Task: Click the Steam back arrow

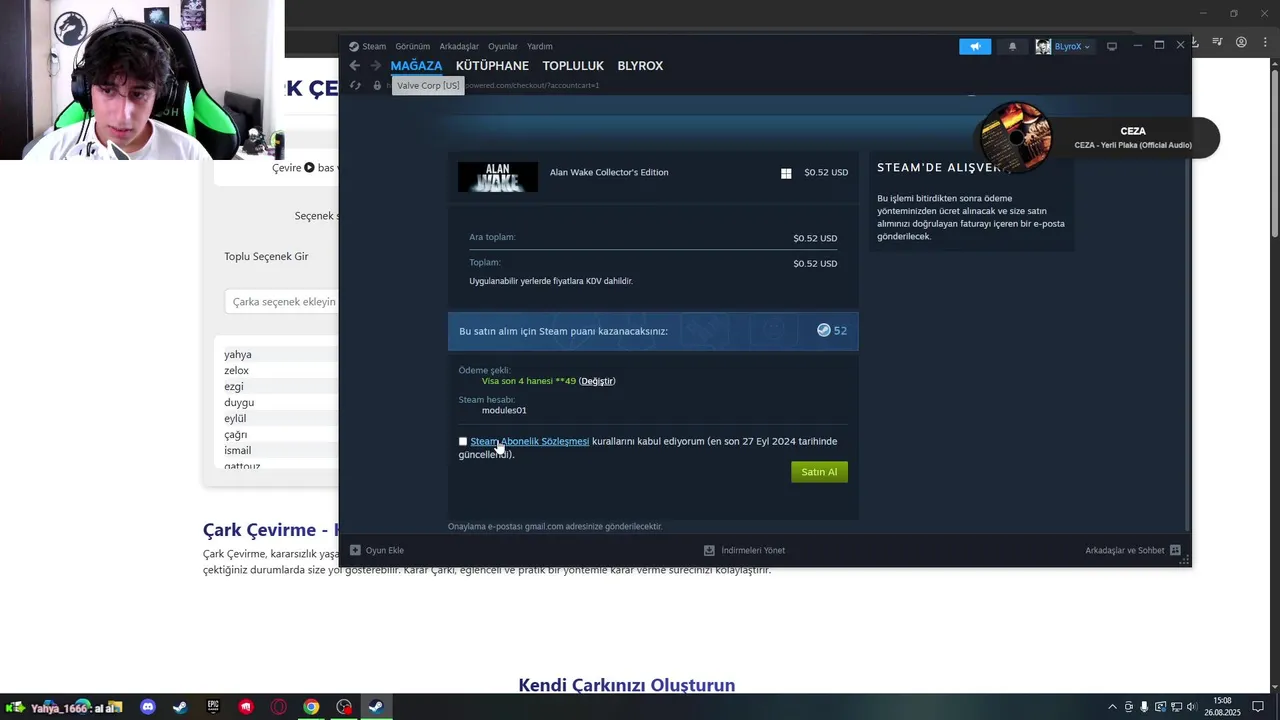Action: (354, 66)
